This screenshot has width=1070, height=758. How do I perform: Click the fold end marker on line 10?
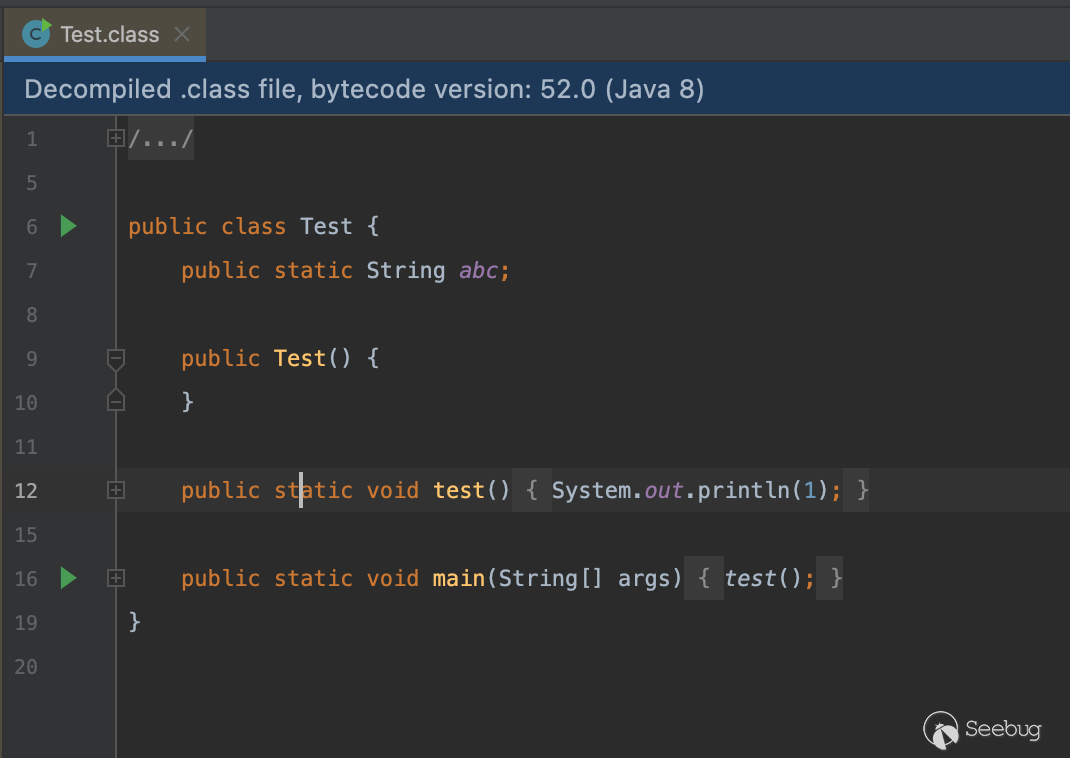click(x=115, y=401)
